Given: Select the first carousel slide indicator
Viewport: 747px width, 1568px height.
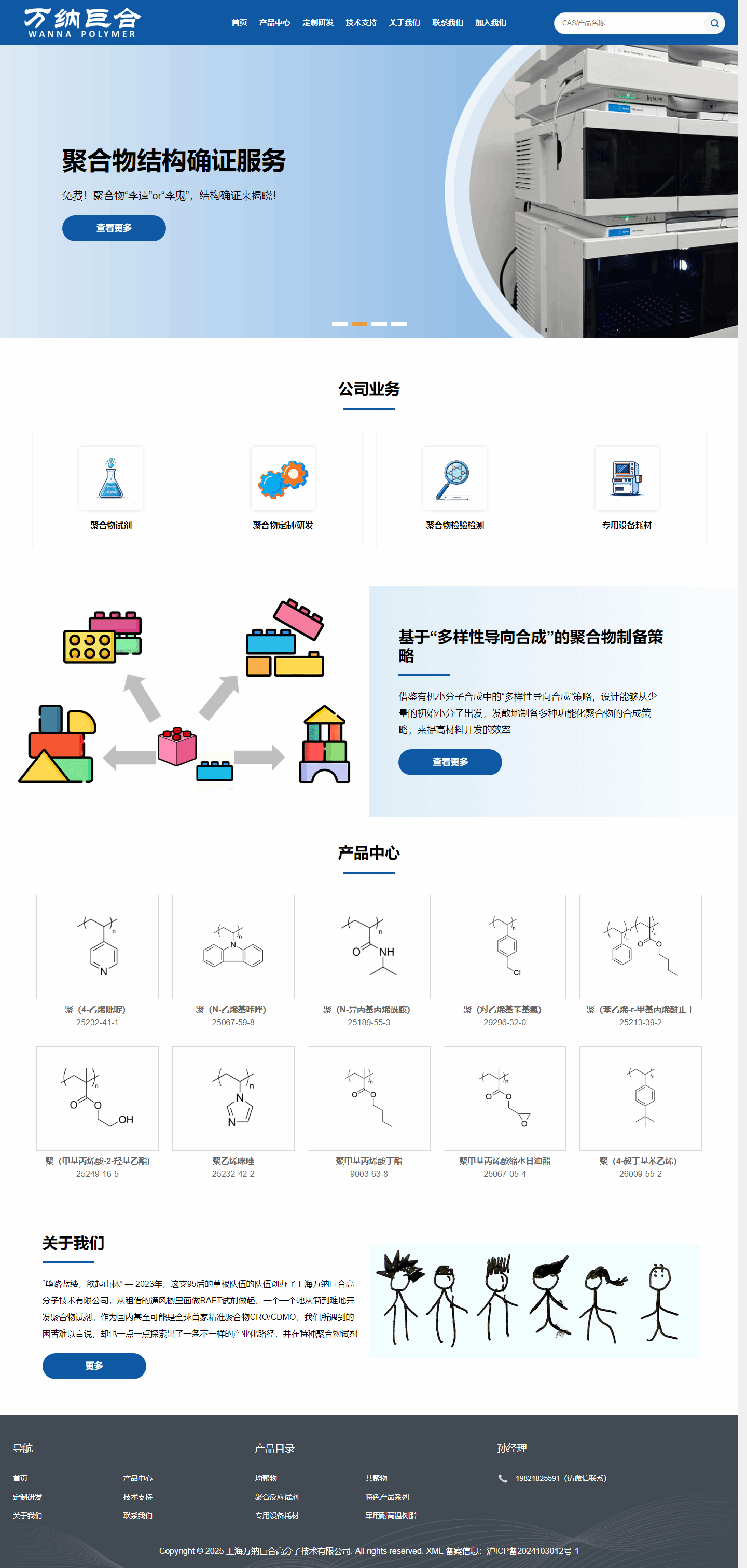Looking at the screenshot, I should click(340, 324).
